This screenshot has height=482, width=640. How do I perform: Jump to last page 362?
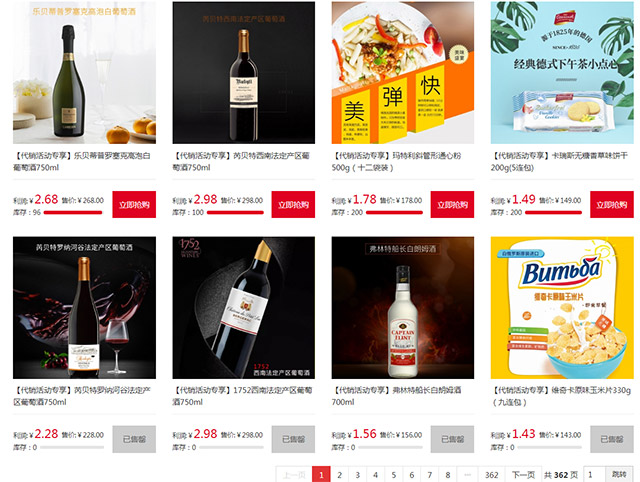pyautogui.click(x=492, y=475)
